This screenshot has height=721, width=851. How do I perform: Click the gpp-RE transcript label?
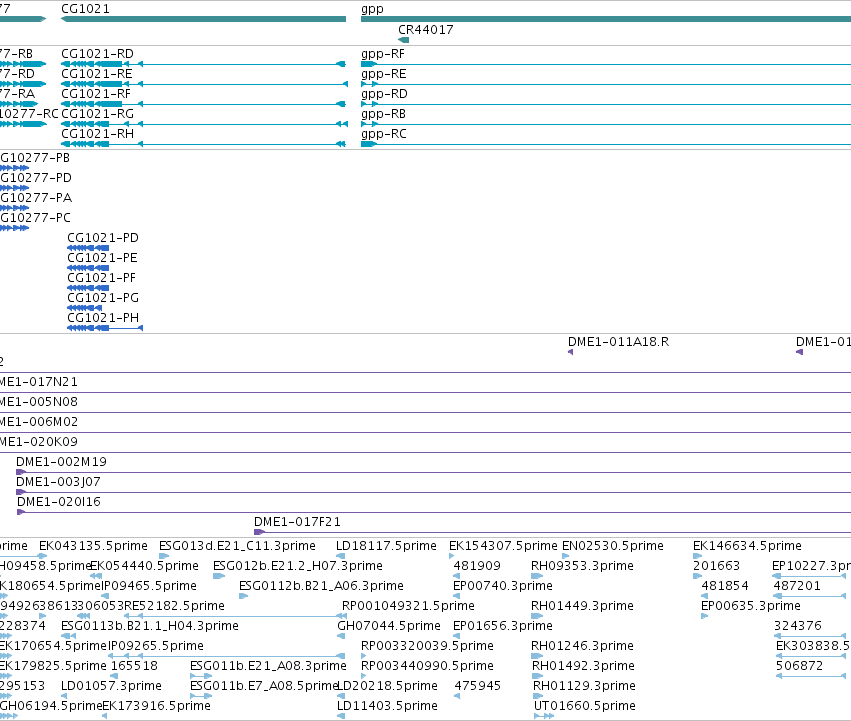click(384, 74)
